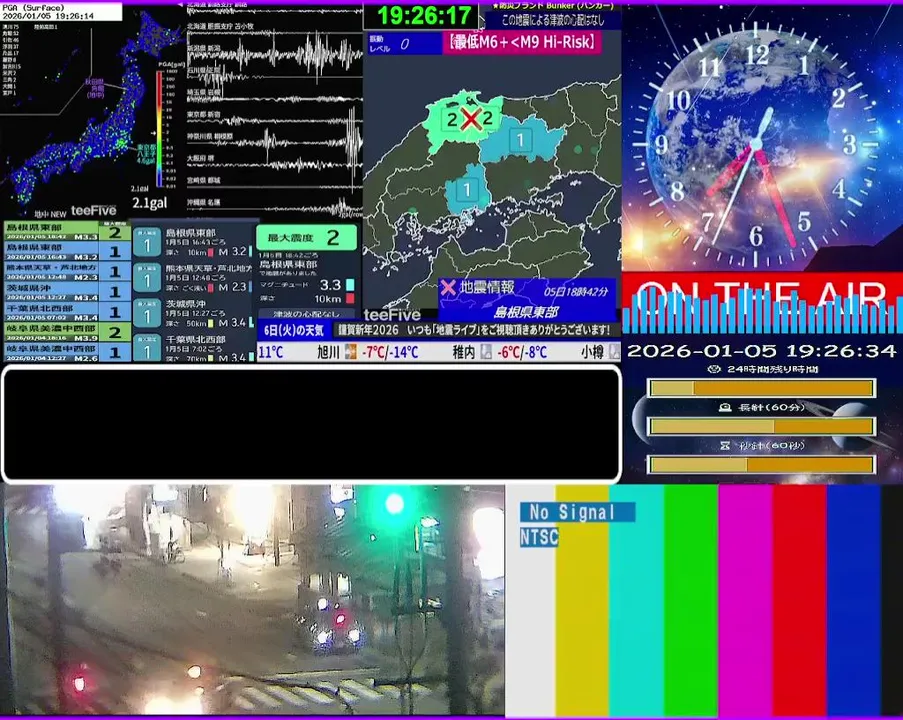Click the -7°C/-14°C 旭川 temperature
Viewport: 903px width, 720px height.
pos(390,351)
